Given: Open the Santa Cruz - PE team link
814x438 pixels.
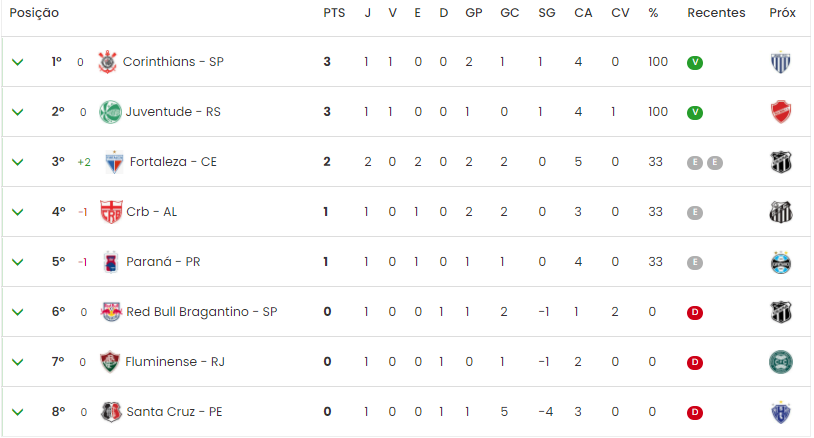Looking at the screenshot, I should 174,412.
